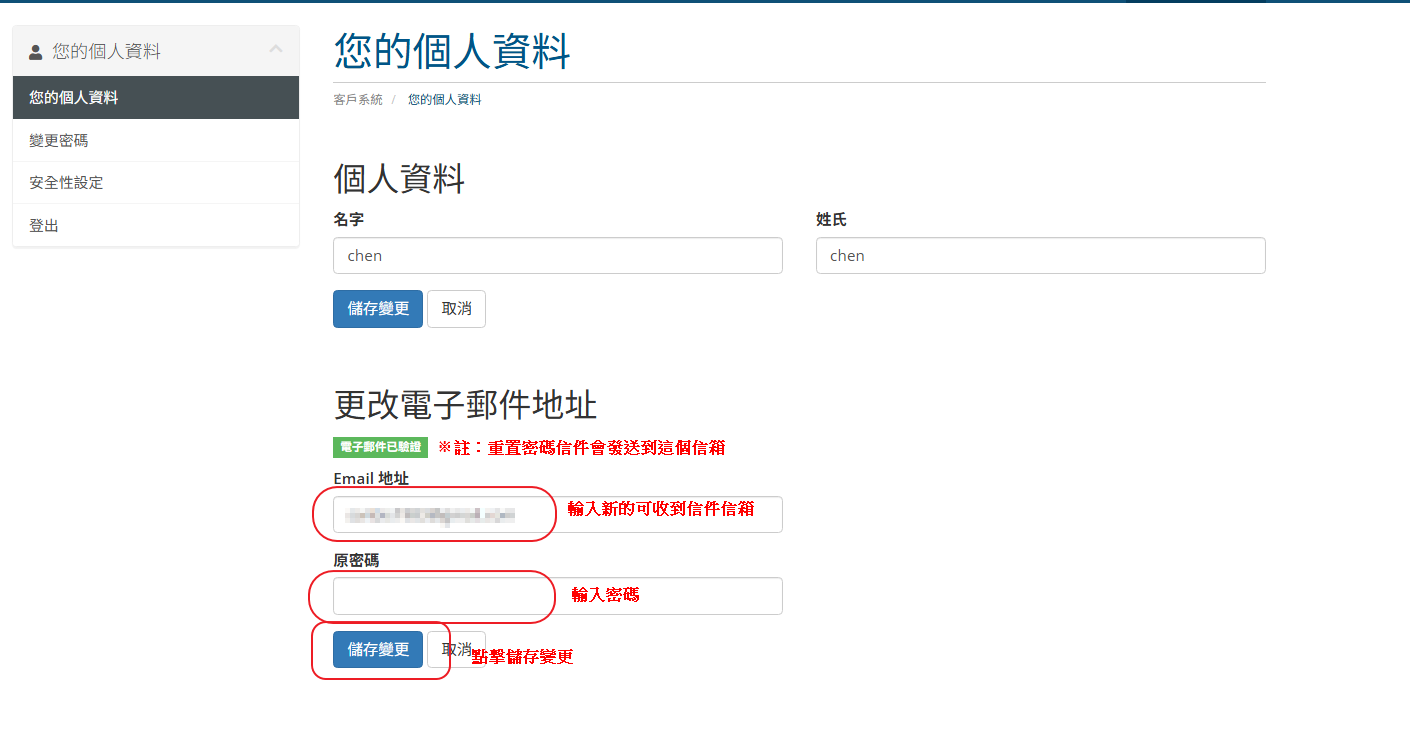Viewport: 1410px width, 751px height.
Task: Save changes in the 個人資料 section
Action: 378,309
